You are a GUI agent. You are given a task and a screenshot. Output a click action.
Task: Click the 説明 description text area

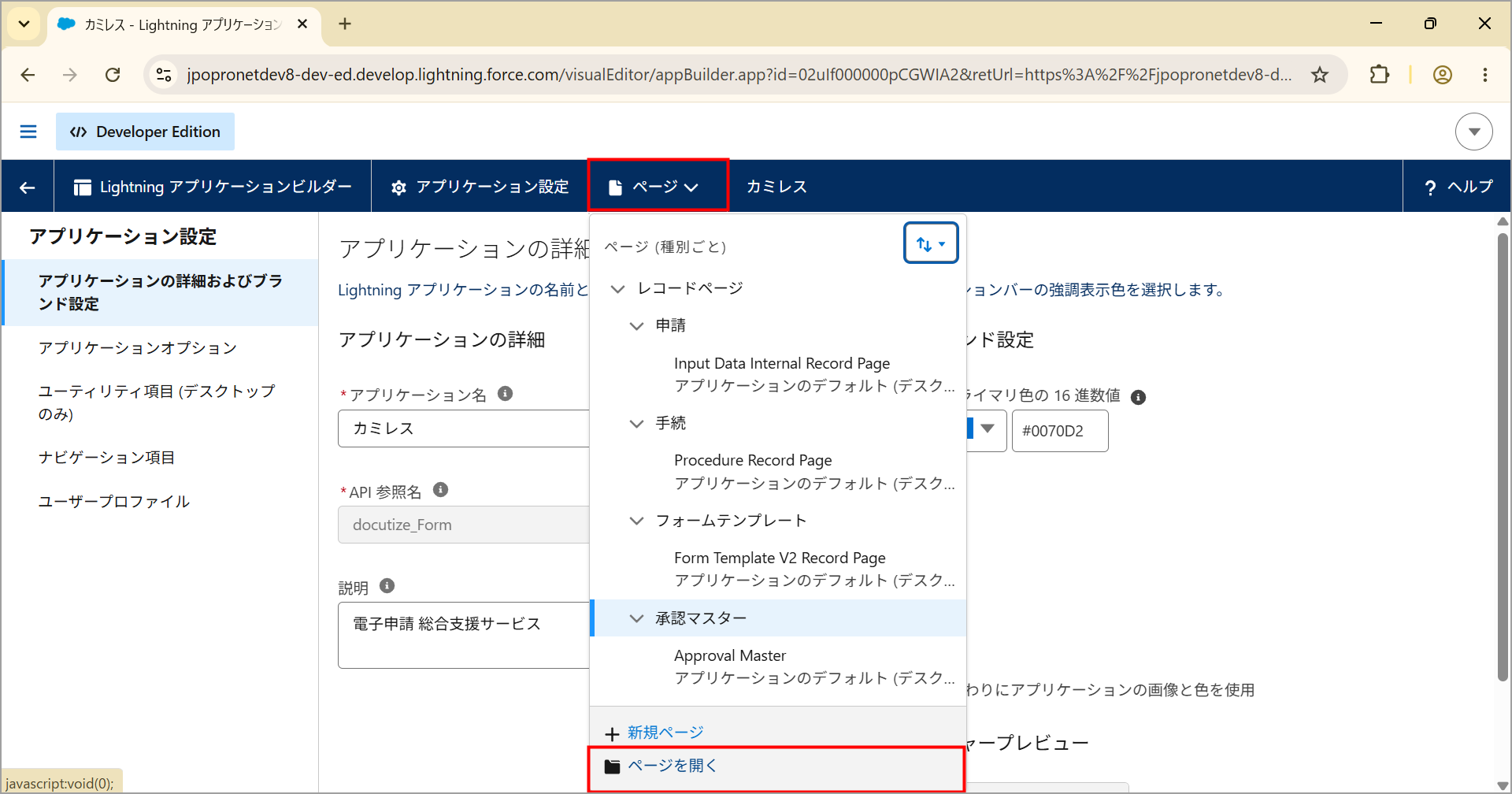tap(464, 635)
